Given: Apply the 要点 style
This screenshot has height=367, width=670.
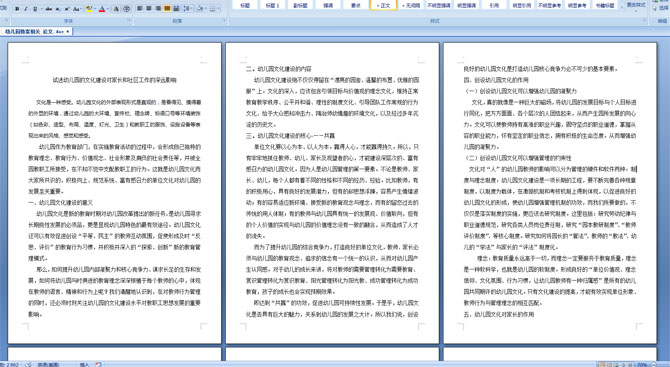Looking at the screenshot, I should point(356,5).
